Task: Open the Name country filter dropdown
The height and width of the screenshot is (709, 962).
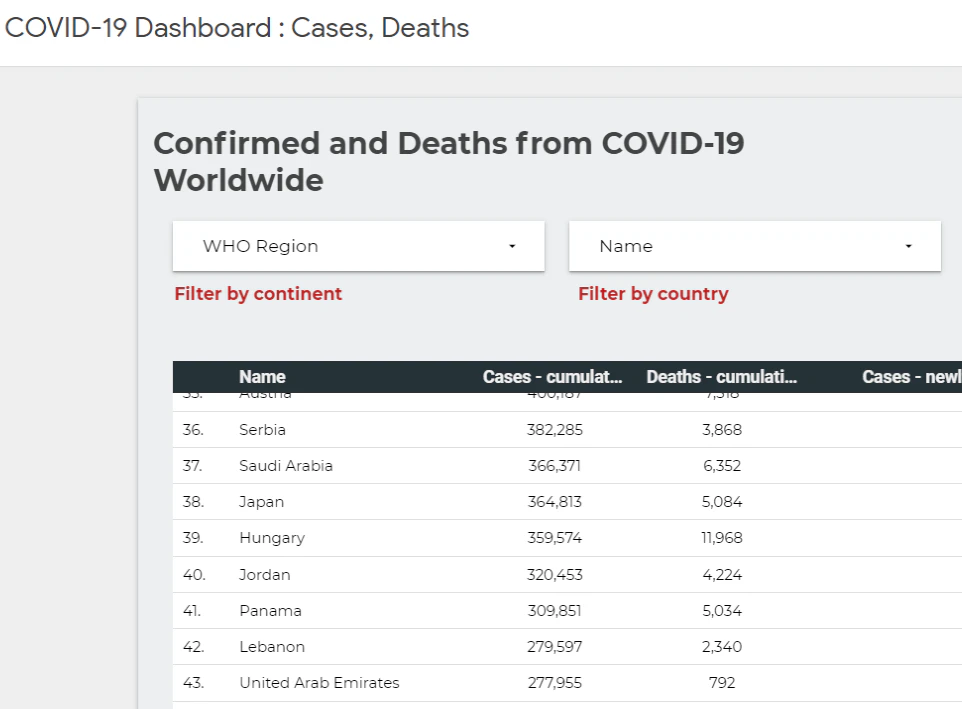Action: 753,246
